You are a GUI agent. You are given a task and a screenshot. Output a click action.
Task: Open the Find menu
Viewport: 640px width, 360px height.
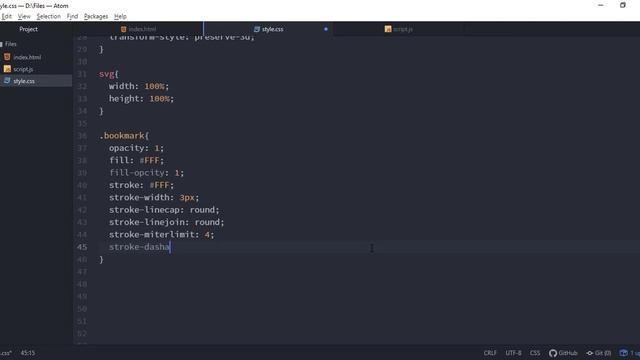pos(72,16)
